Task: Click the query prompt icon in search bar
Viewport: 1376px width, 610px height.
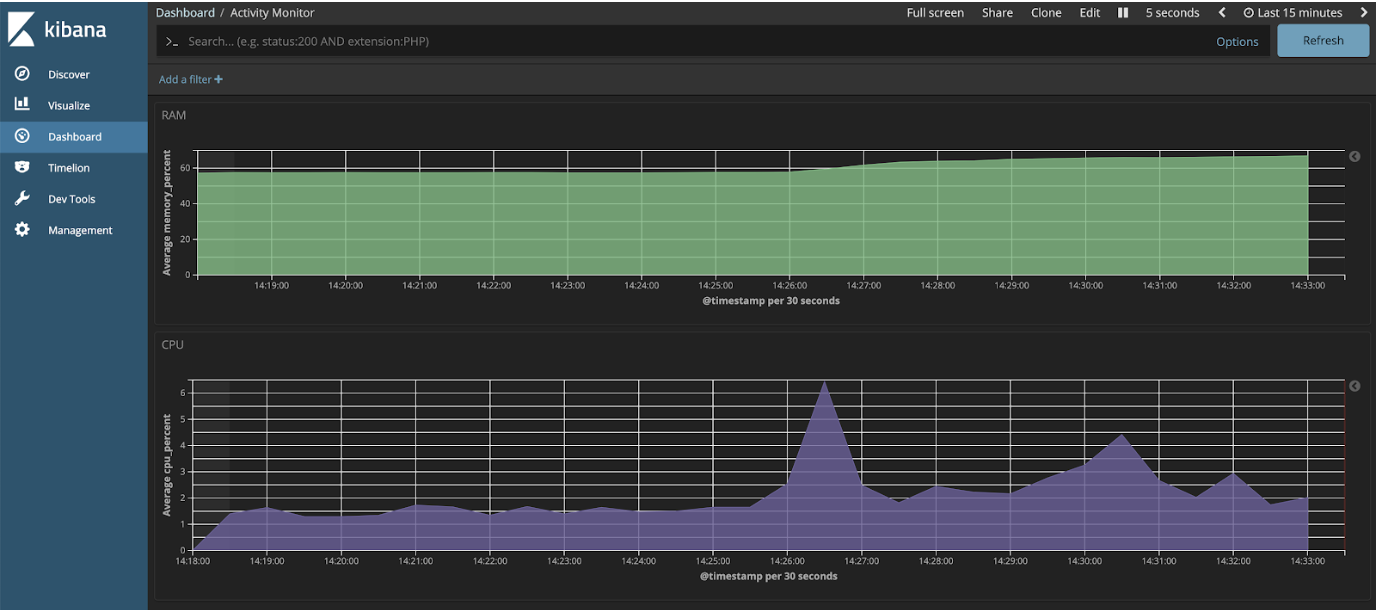Action: tap(172, 41)
